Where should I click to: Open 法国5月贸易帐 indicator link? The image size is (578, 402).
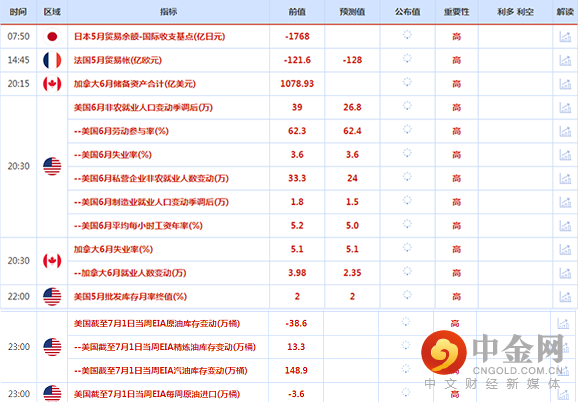[x=118, y=60]
